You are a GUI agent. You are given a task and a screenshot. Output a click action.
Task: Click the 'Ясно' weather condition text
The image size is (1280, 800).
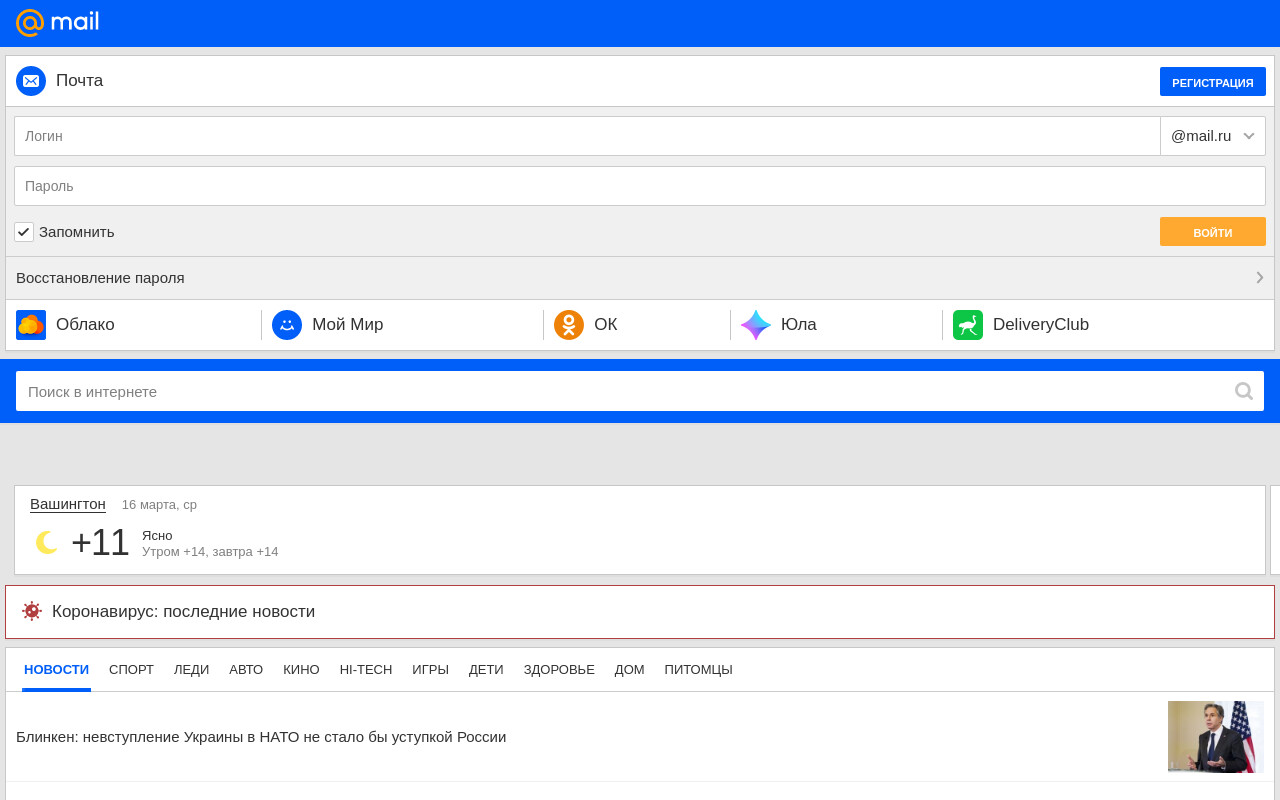click(157, 535)
